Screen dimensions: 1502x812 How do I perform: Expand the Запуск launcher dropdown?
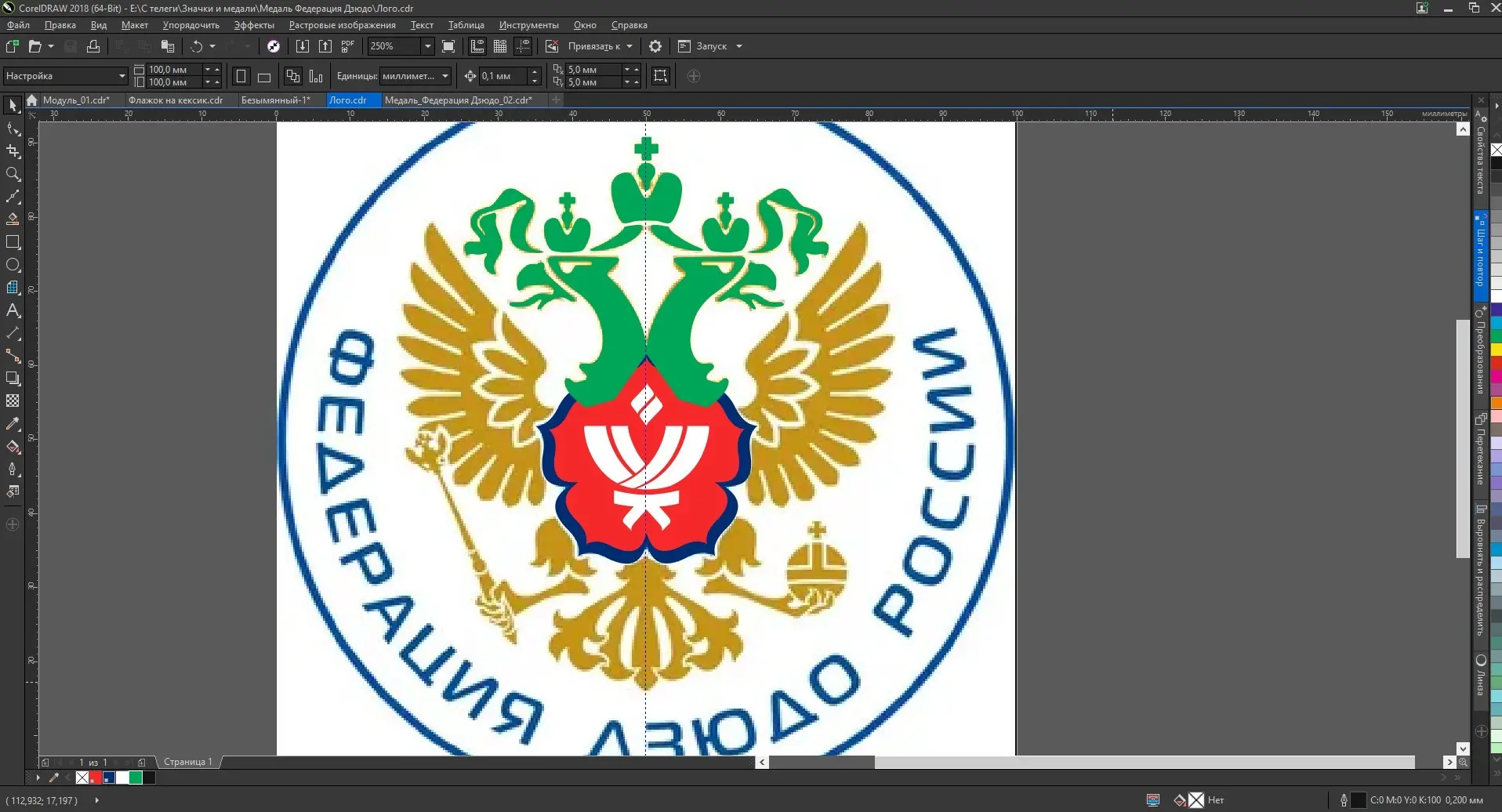739,46
